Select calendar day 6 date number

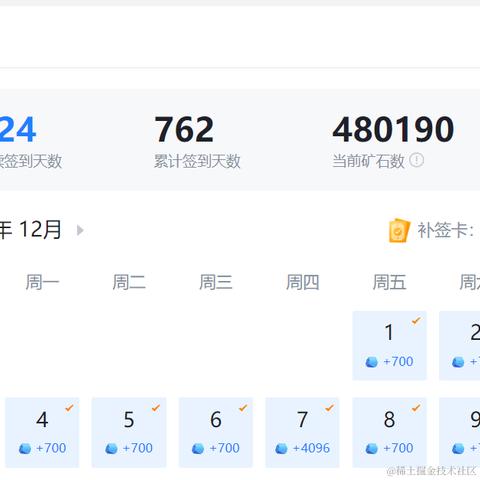tap(216, 419)
